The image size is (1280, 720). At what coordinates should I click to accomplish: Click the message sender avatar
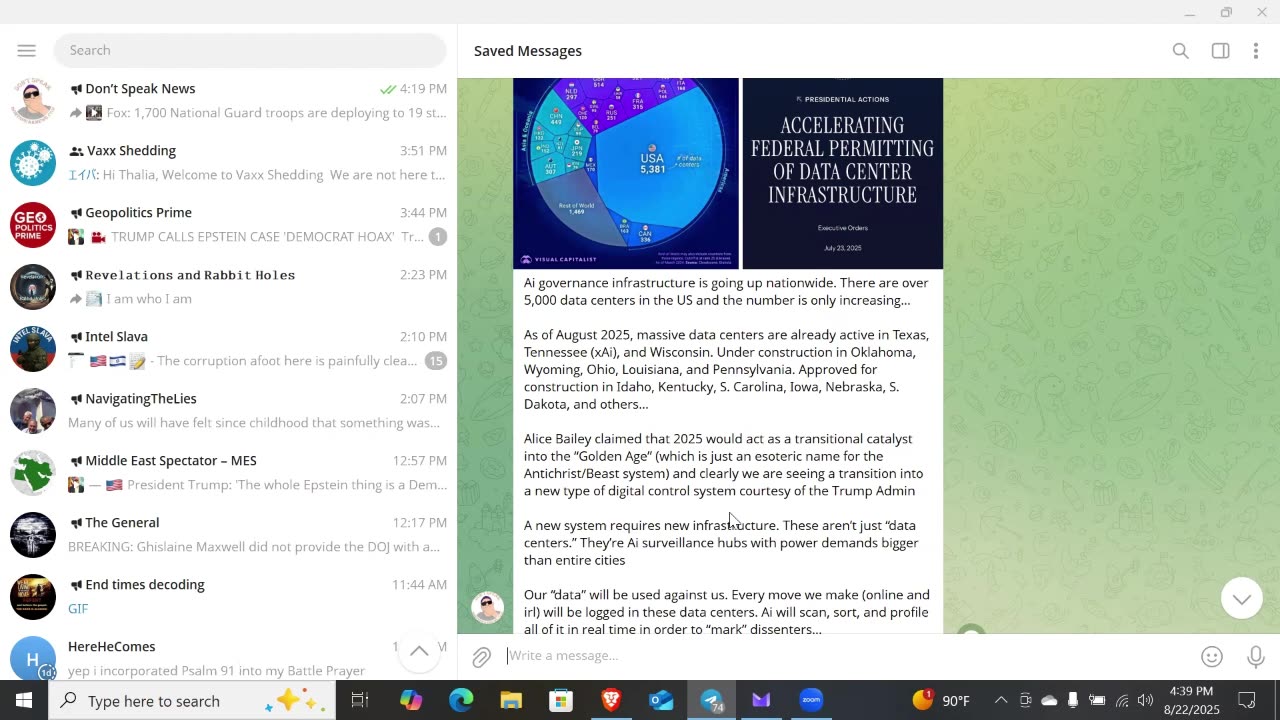tap(488, 607)
